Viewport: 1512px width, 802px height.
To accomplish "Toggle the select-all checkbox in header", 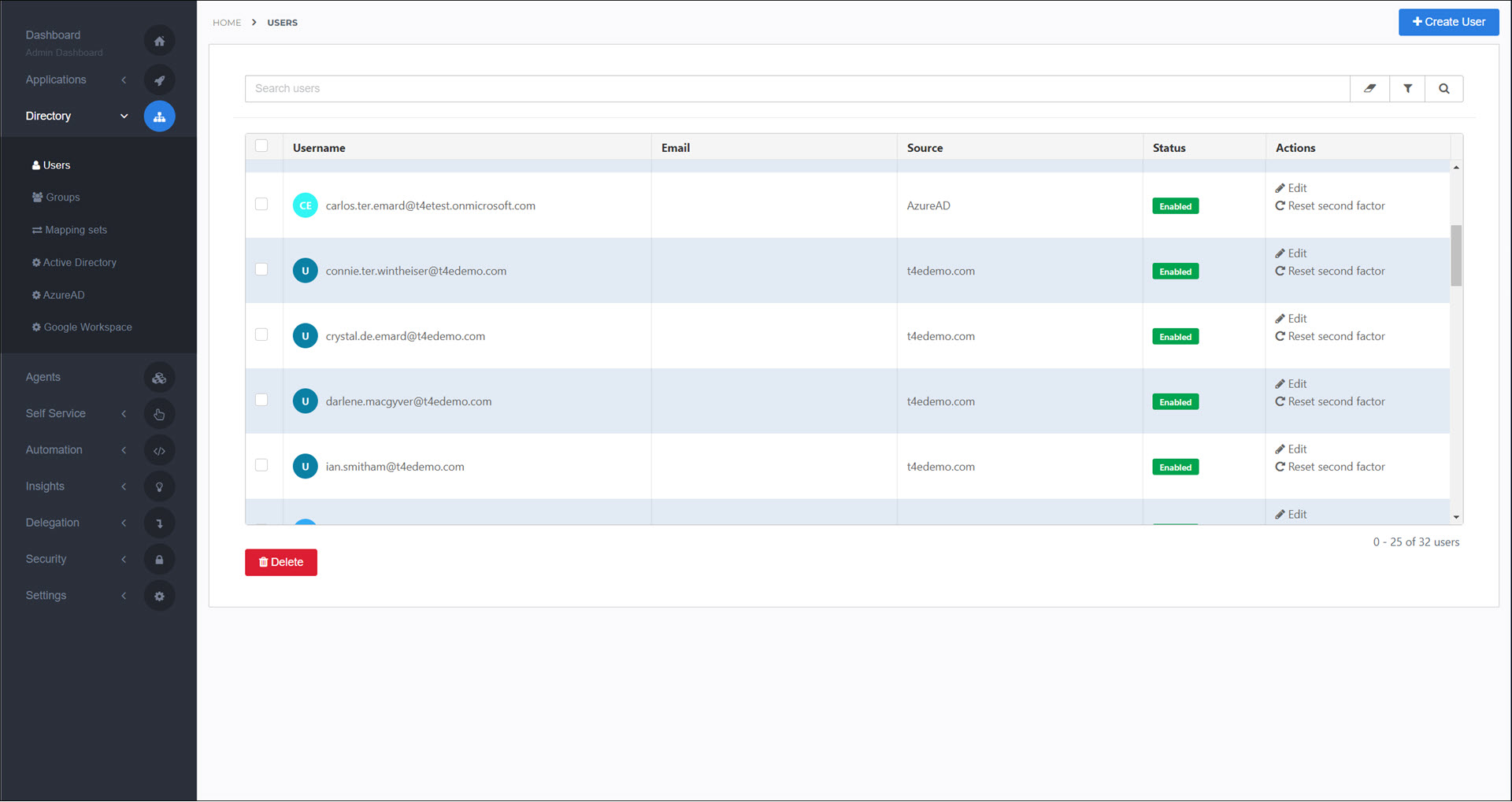I will pos(261,146).
